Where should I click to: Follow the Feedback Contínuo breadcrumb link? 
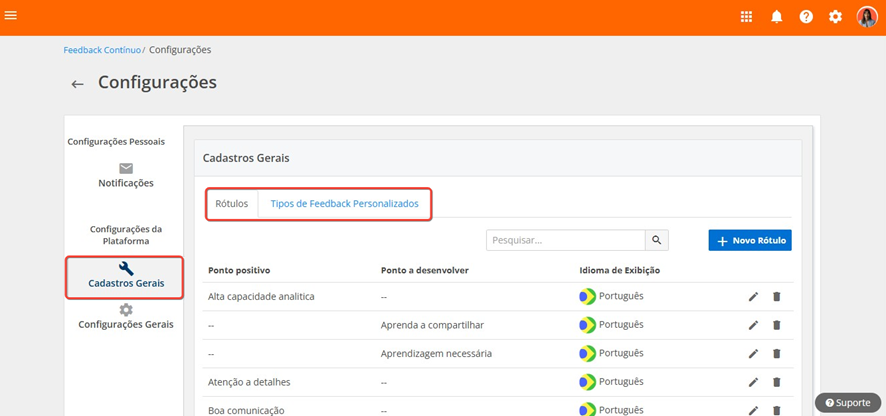(x=102, y=50)
